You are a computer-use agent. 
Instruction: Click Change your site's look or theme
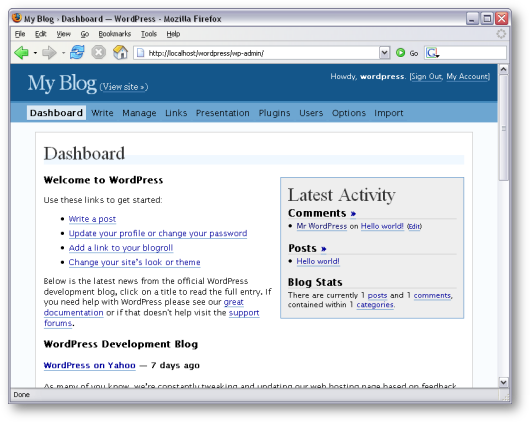tap(135, 262)
